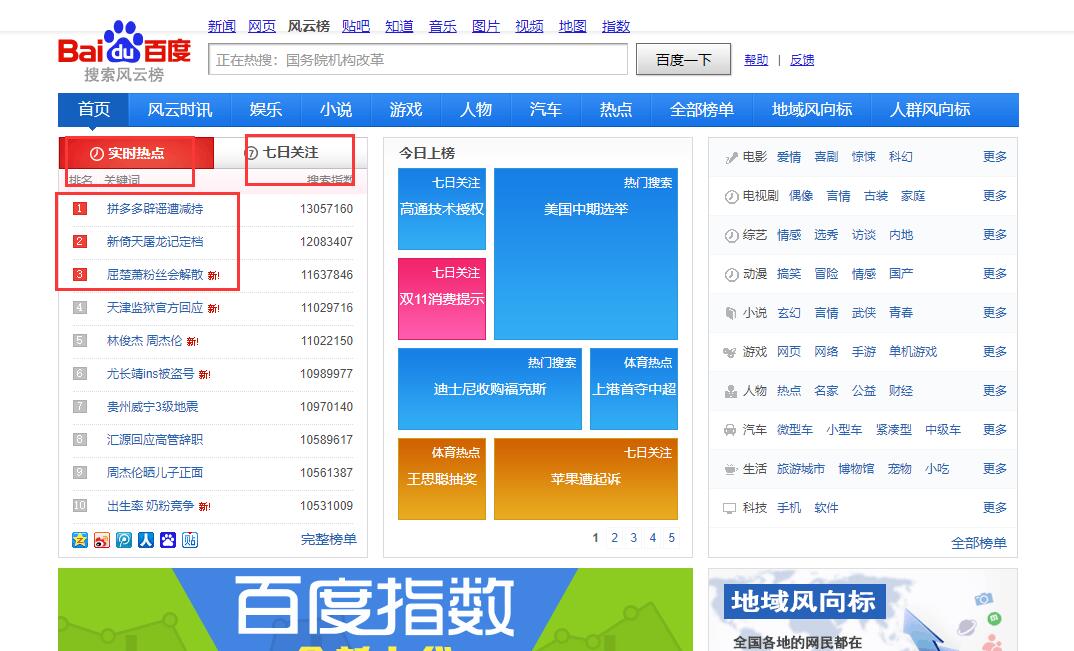This screenshot has height=651, width=1074.
Task: Open 地域风向标 in navigation bar
Action: coord(812,110)
